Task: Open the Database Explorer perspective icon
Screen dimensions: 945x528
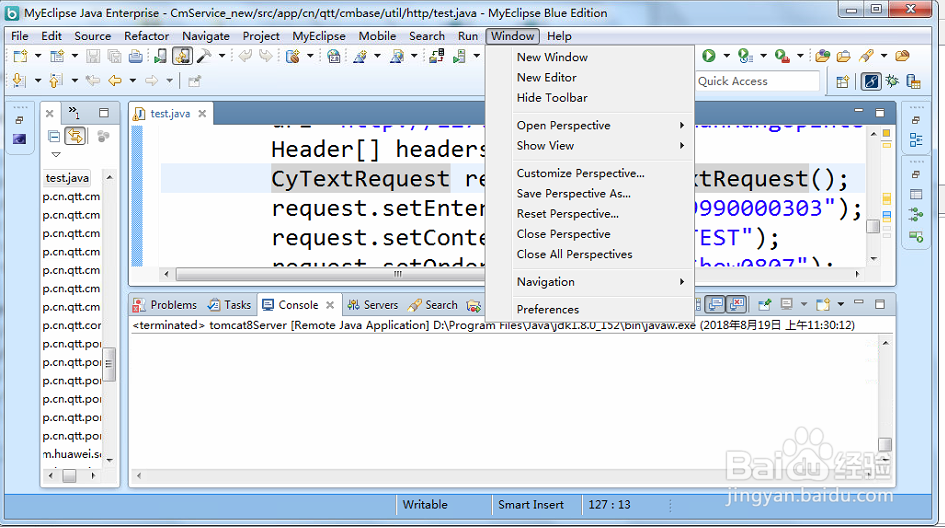Action: click(x=914, y=81)
